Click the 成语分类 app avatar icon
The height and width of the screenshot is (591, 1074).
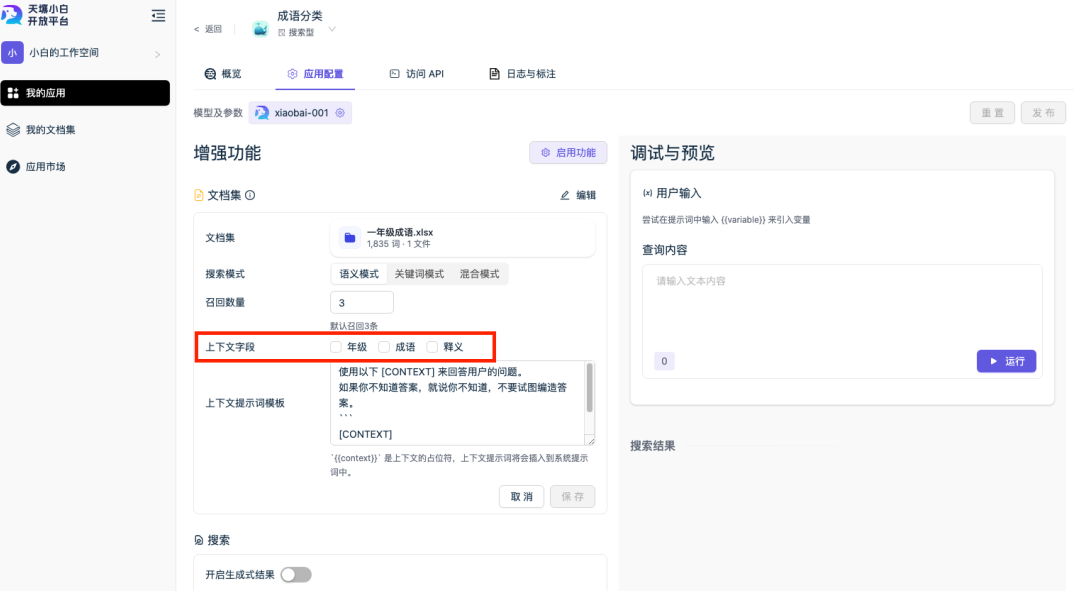point(260,29)
